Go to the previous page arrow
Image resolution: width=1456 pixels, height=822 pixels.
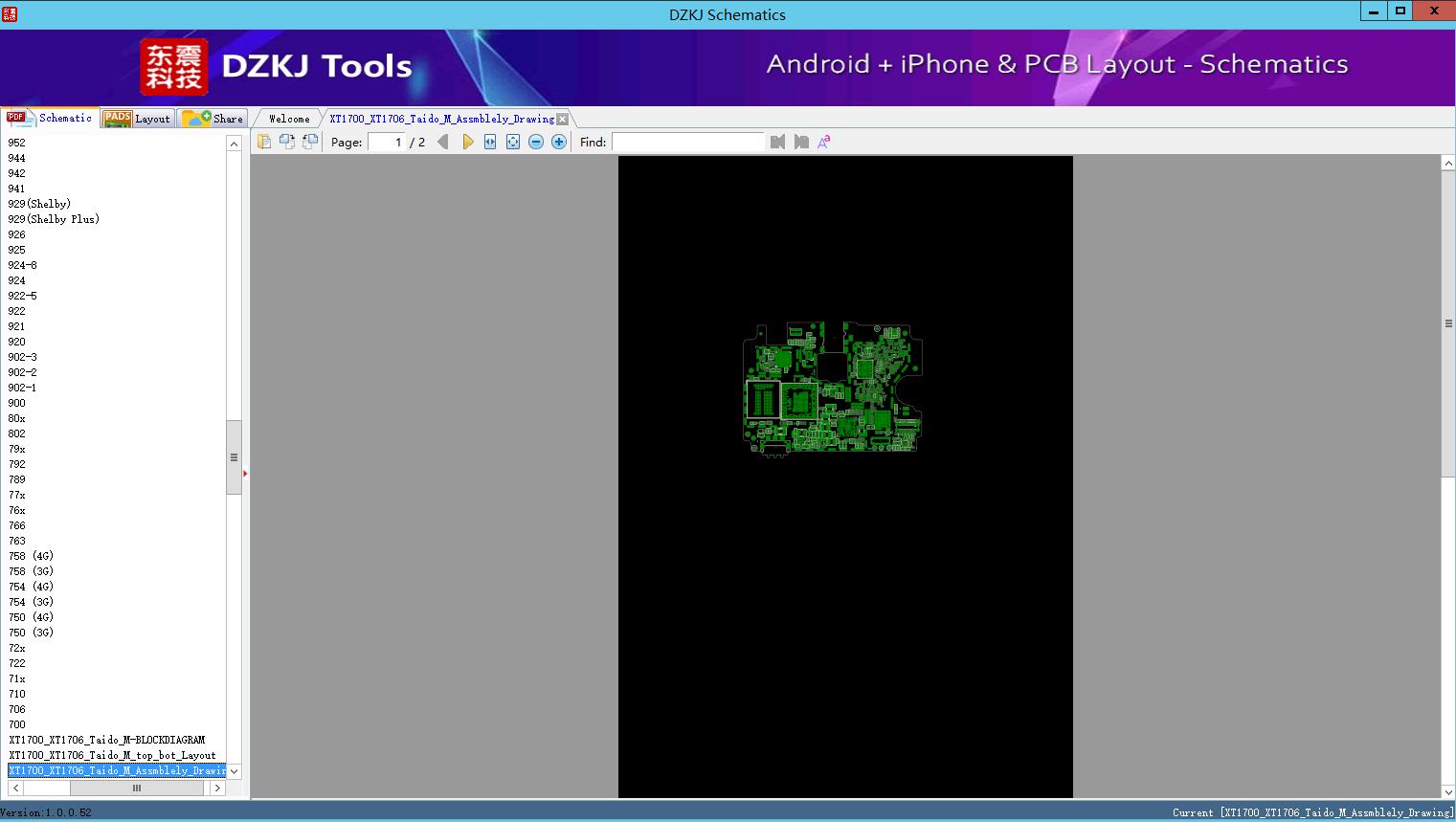[442, 142]
